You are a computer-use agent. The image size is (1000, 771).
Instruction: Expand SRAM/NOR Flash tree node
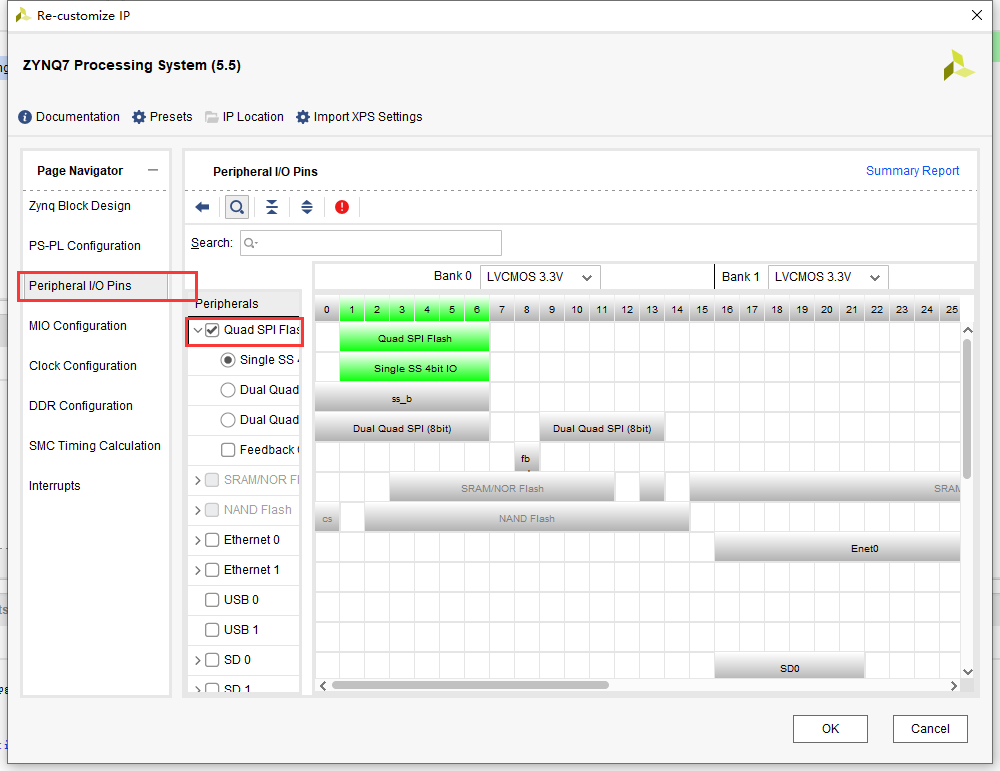[x=198, y=480]
